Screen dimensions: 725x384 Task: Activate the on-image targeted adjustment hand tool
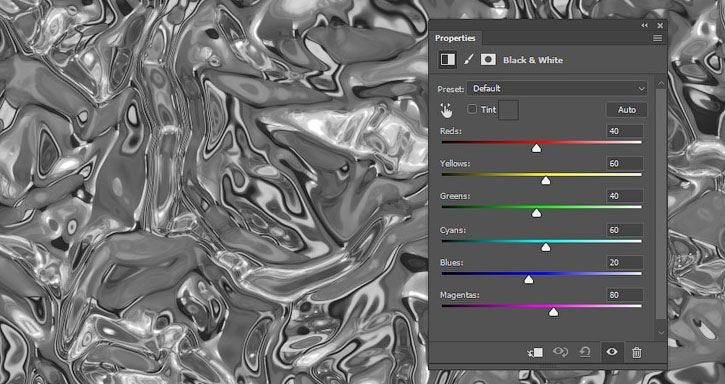coord(446,110)
